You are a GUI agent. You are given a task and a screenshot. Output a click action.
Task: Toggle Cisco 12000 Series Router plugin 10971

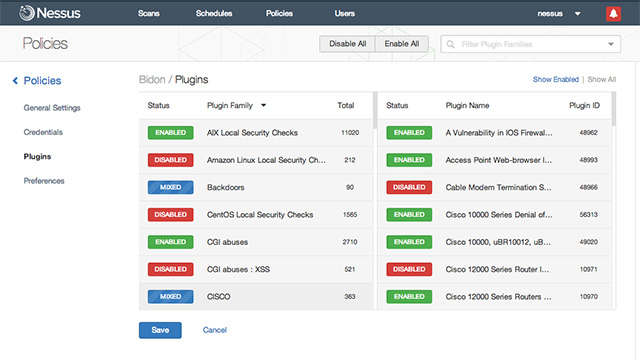(x=409, y=269)
